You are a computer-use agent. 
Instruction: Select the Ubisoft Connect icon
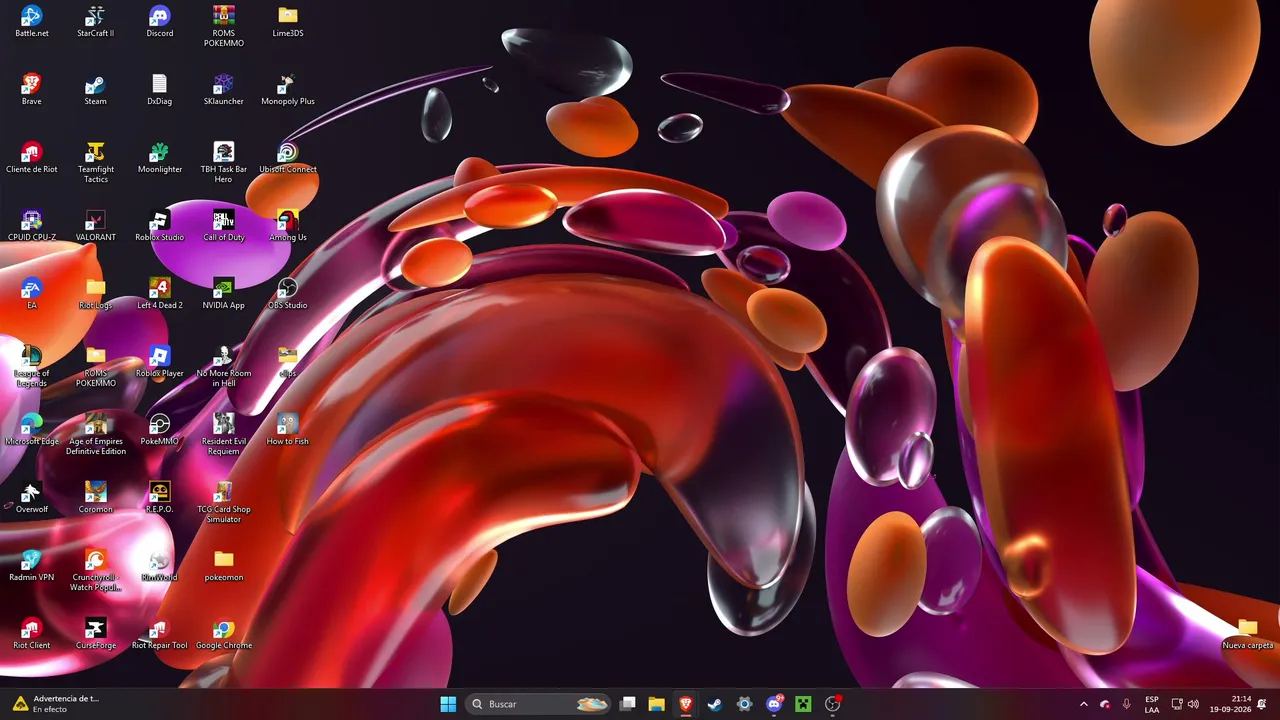(x=287, y=157)
